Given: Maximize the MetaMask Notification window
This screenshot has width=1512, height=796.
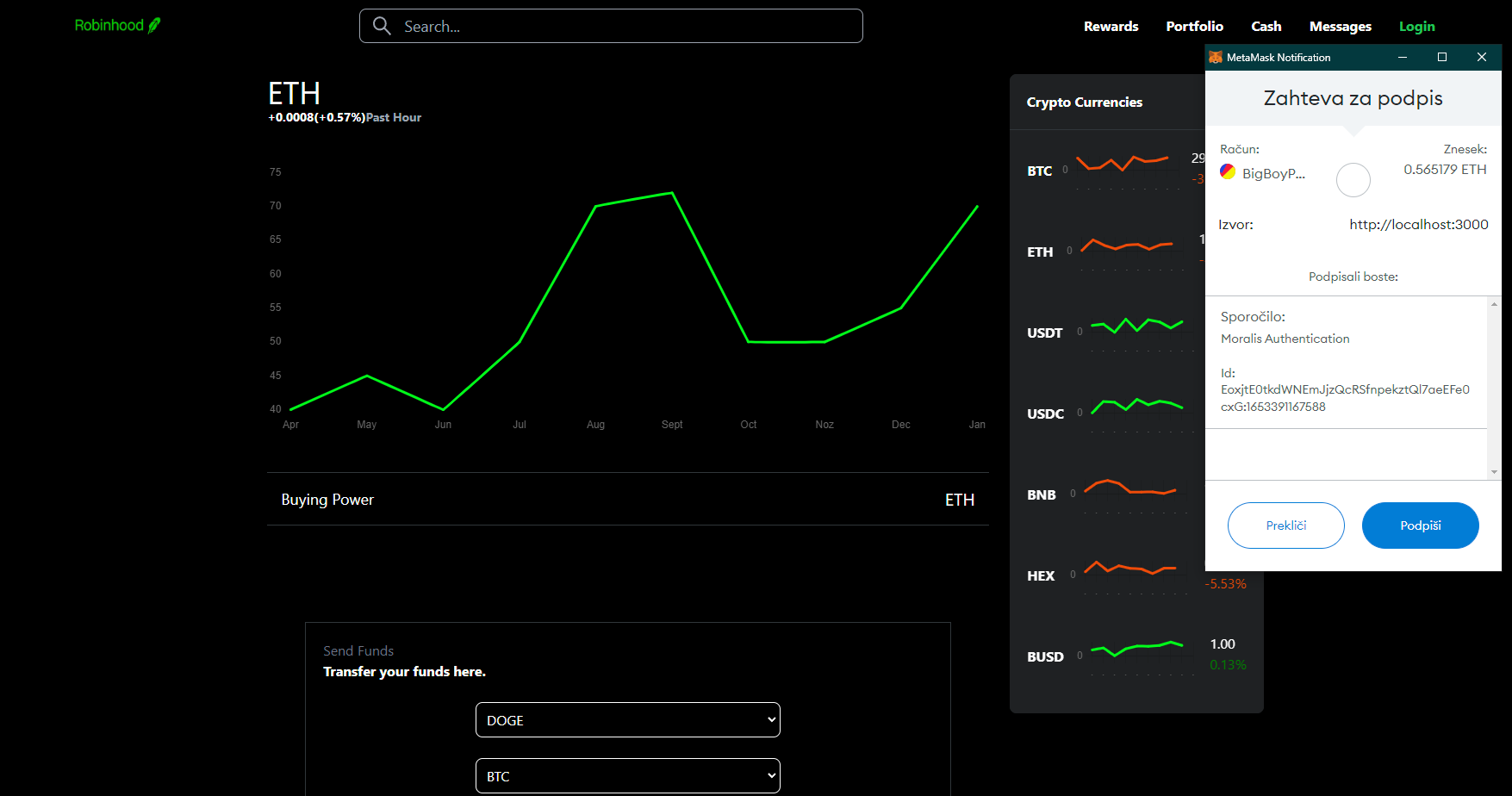Looking at the screenshot, I should click(x=1442, y=57).
